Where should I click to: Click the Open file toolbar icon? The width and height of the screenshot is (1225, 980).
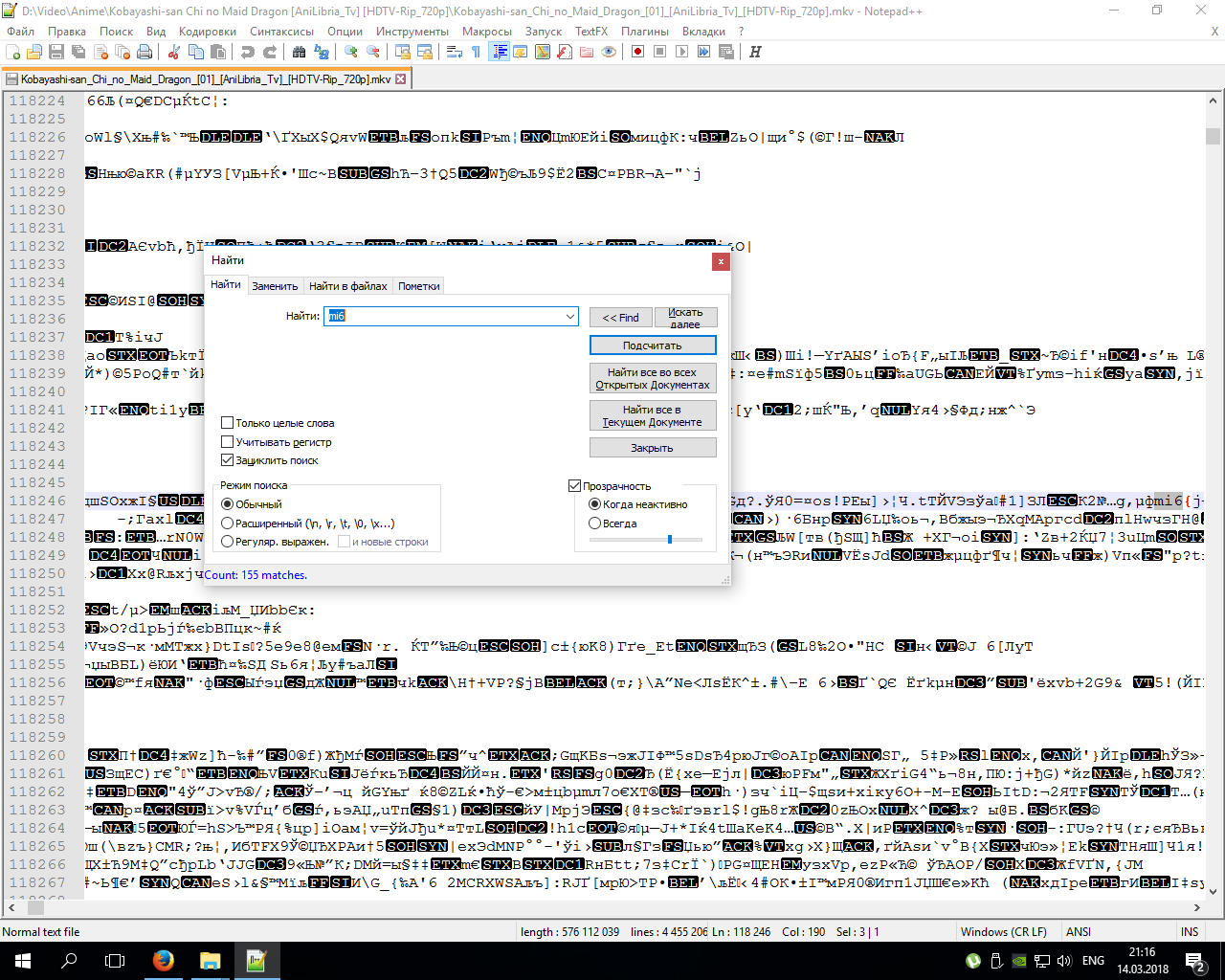(34, 52)
